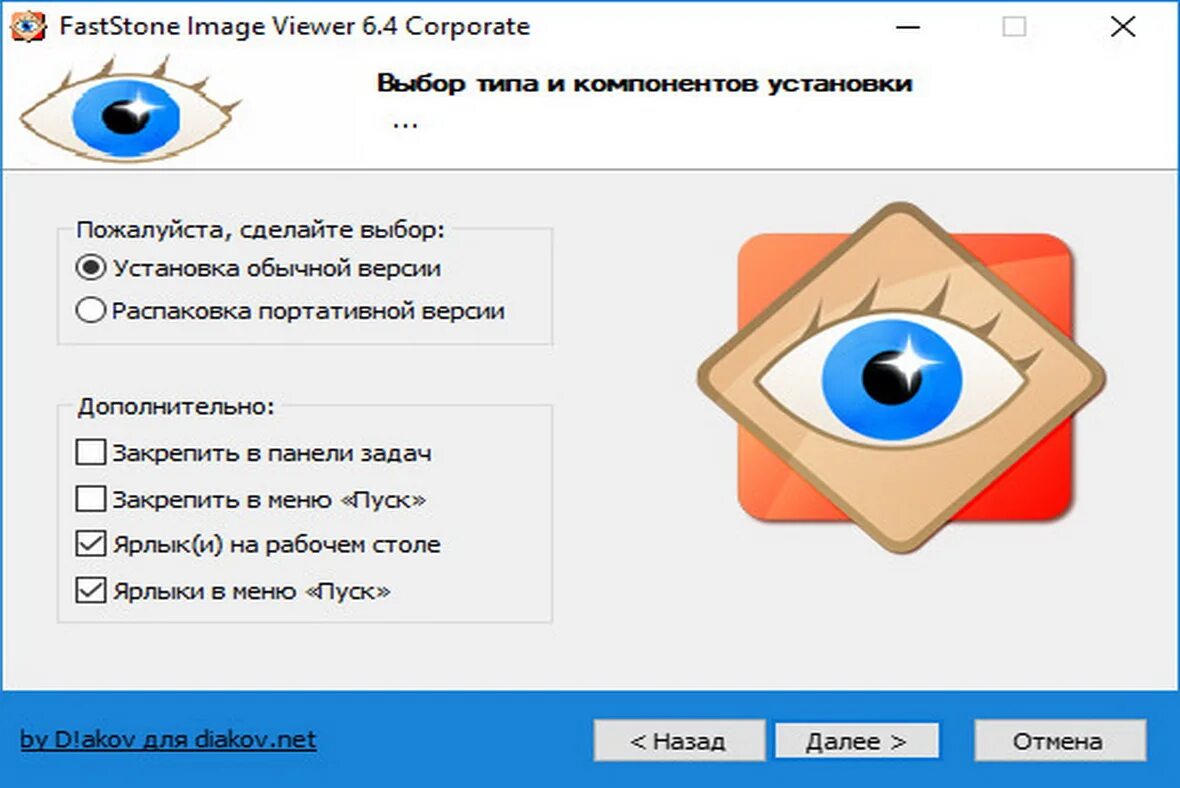This screenshot has height=788, width=1180.
Task: Click the Пожалуйста, сделайте выбор group label
Action: (260, 229)
